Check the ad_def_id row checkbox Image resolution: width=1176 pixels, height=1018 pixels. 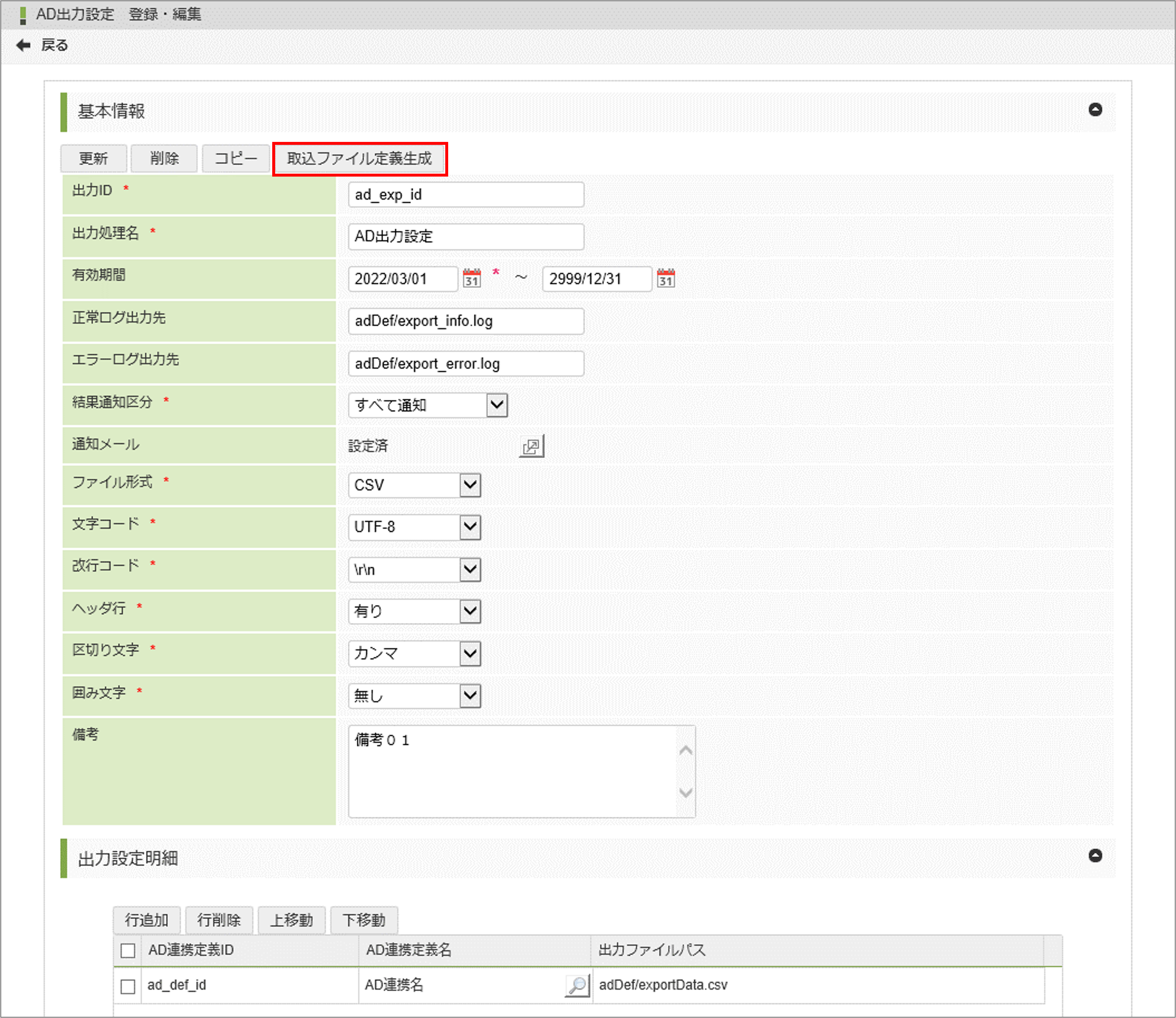point(128,986)
